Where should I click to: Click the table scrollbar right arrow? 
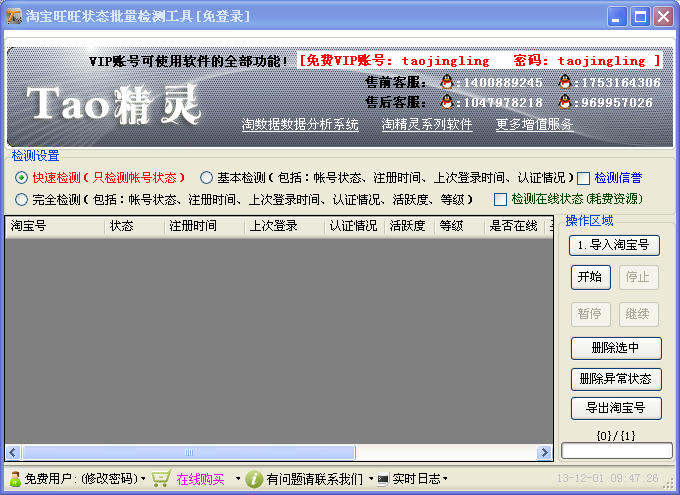pos(544,452)
